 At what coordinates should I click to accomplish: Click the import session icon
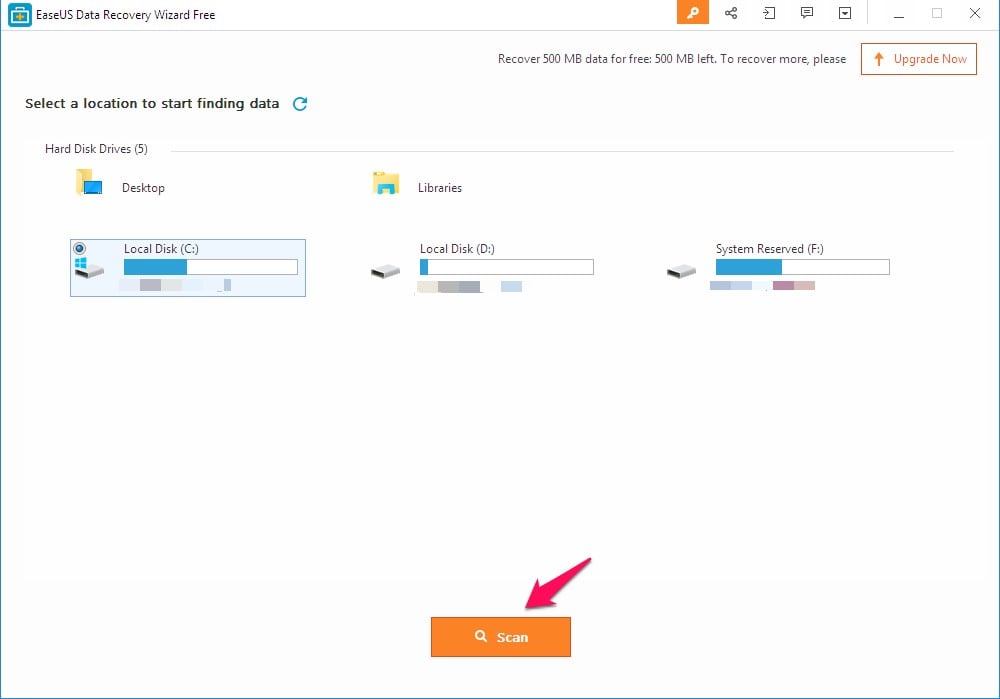tap(769, 13)
